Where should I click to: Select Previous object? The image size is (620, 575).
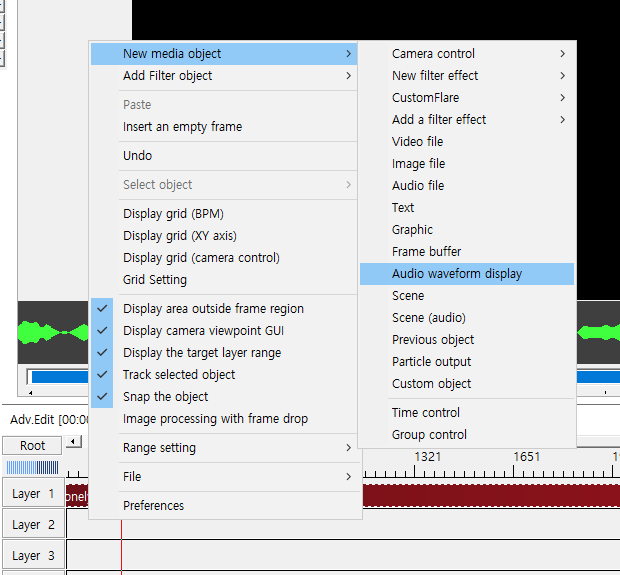coord(467,340)
